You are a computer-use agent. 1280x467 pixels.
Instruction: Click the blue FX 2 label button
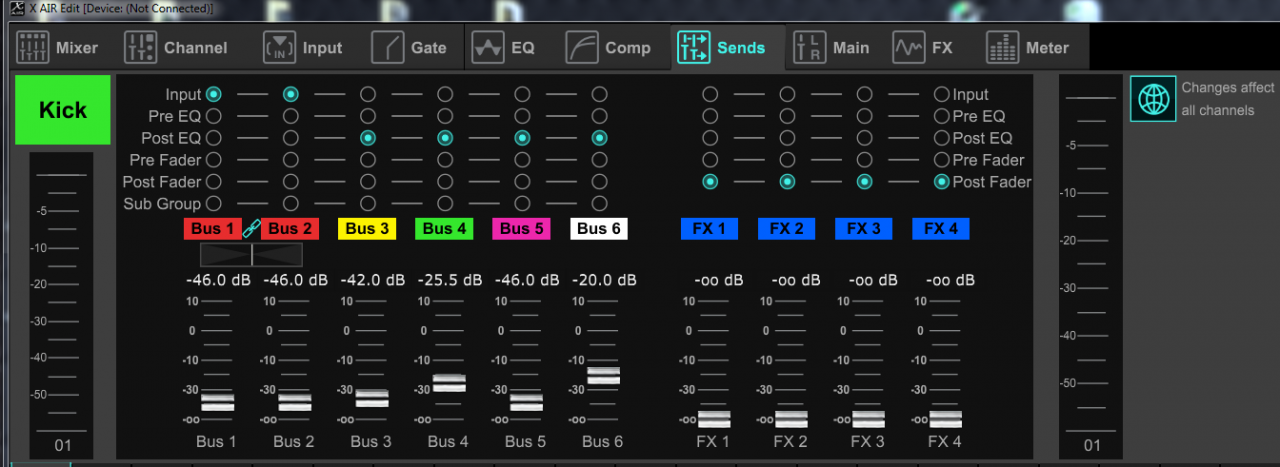pos(786,229)
